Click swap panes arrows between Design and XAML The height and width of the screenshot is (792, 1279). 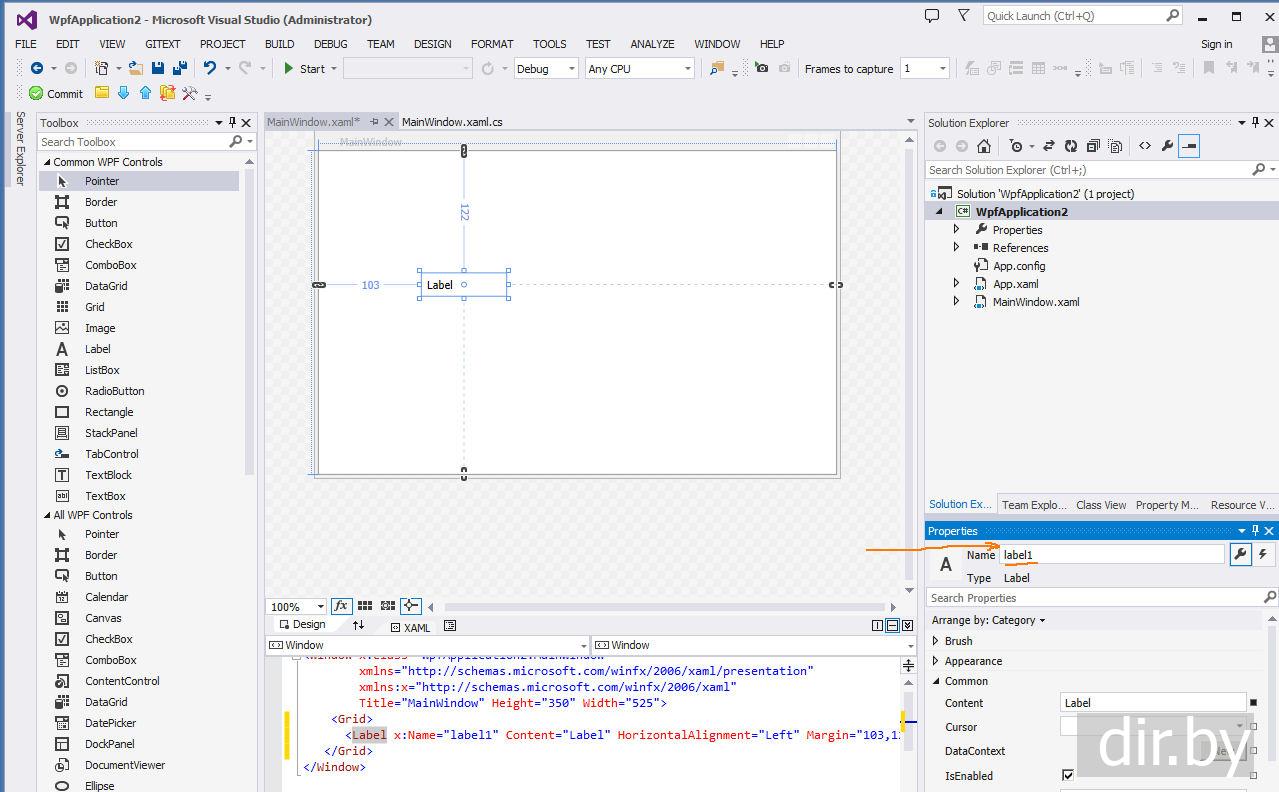point(358,625)
